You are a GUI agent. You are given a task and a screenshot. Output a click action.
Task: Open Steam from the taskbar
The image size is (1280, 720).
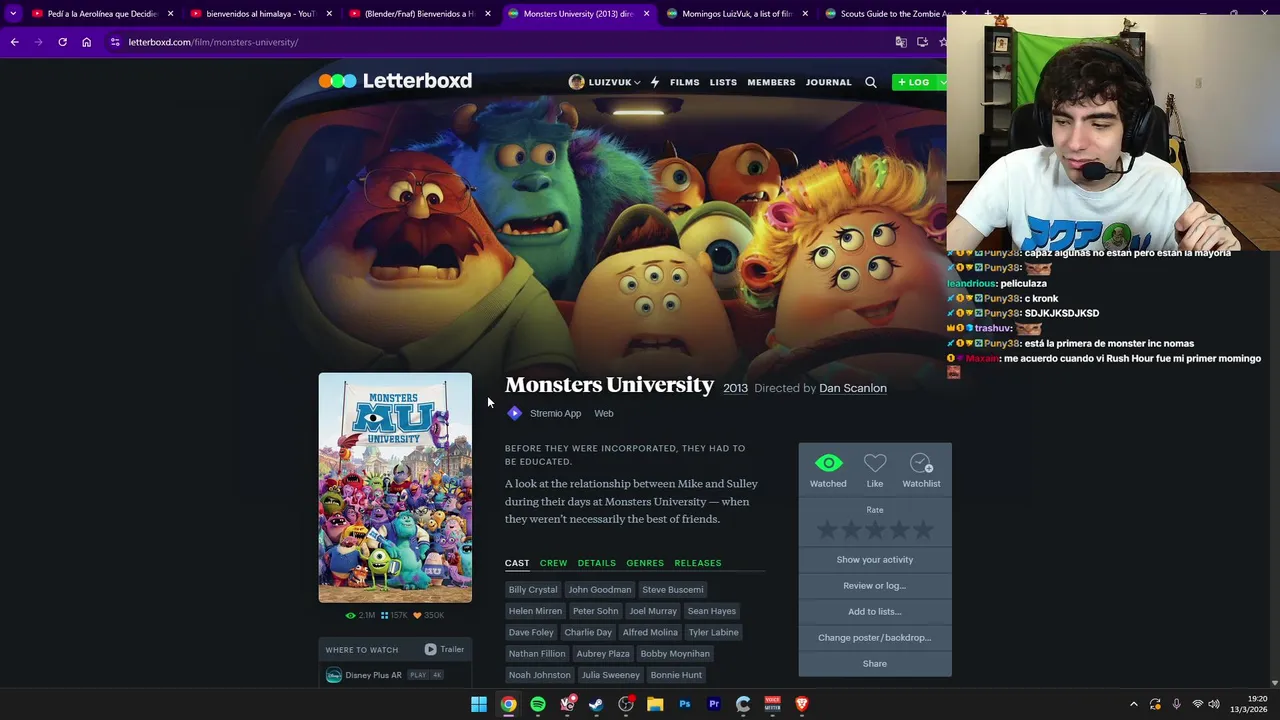(596, 704)
